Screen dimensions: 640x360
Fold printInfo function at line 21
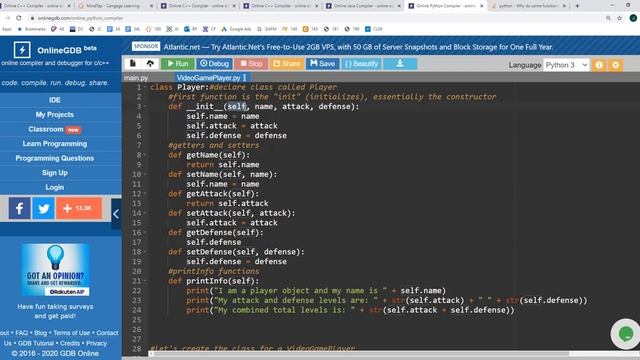[145, 281]
